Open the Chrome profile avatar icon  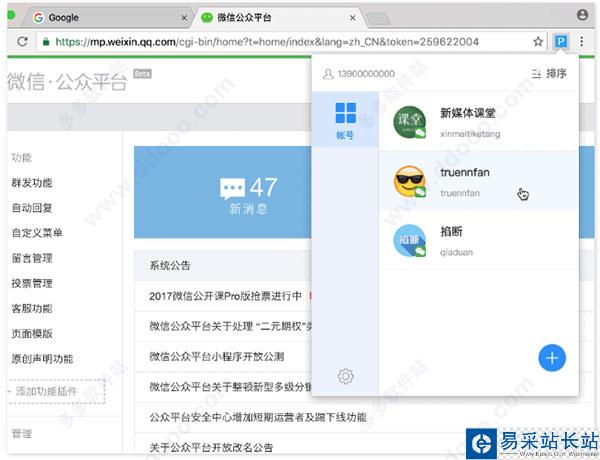[582, 15]
